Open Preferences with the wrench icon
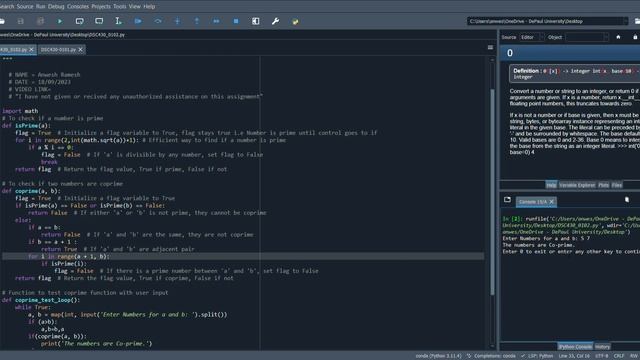Viewport: 640px width, 360px height. (276, 21)
